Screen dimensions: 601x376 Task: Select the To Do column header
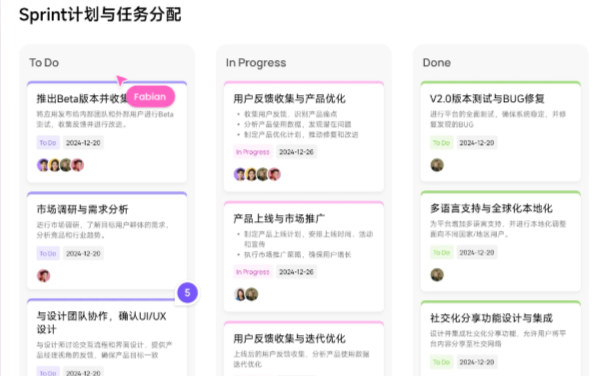click(x=44, y=62)
